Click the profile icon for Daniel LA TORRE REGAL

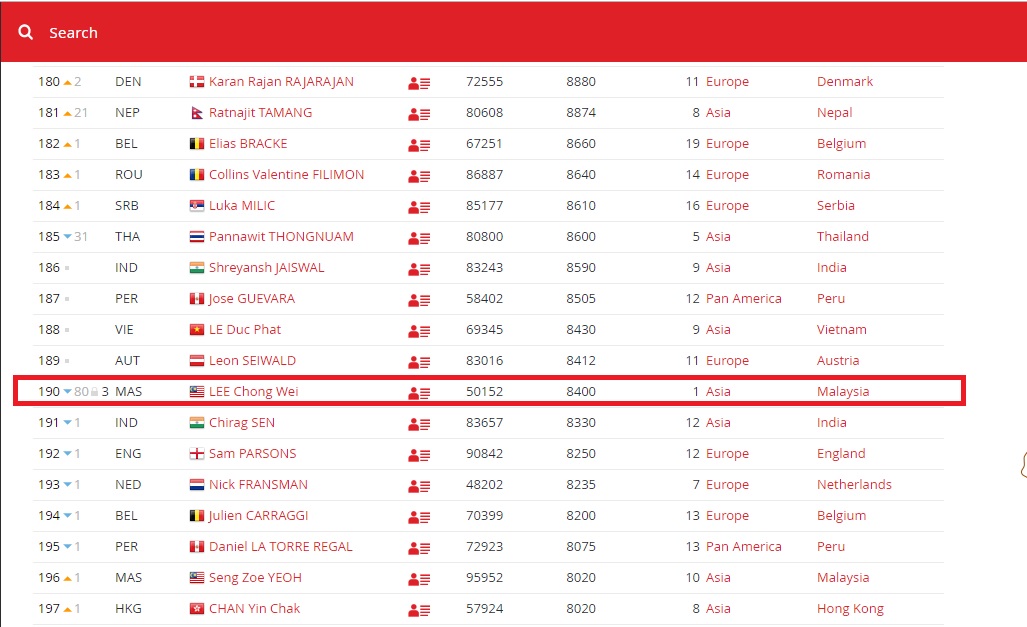pyautogui.click(x=419, y=547)
